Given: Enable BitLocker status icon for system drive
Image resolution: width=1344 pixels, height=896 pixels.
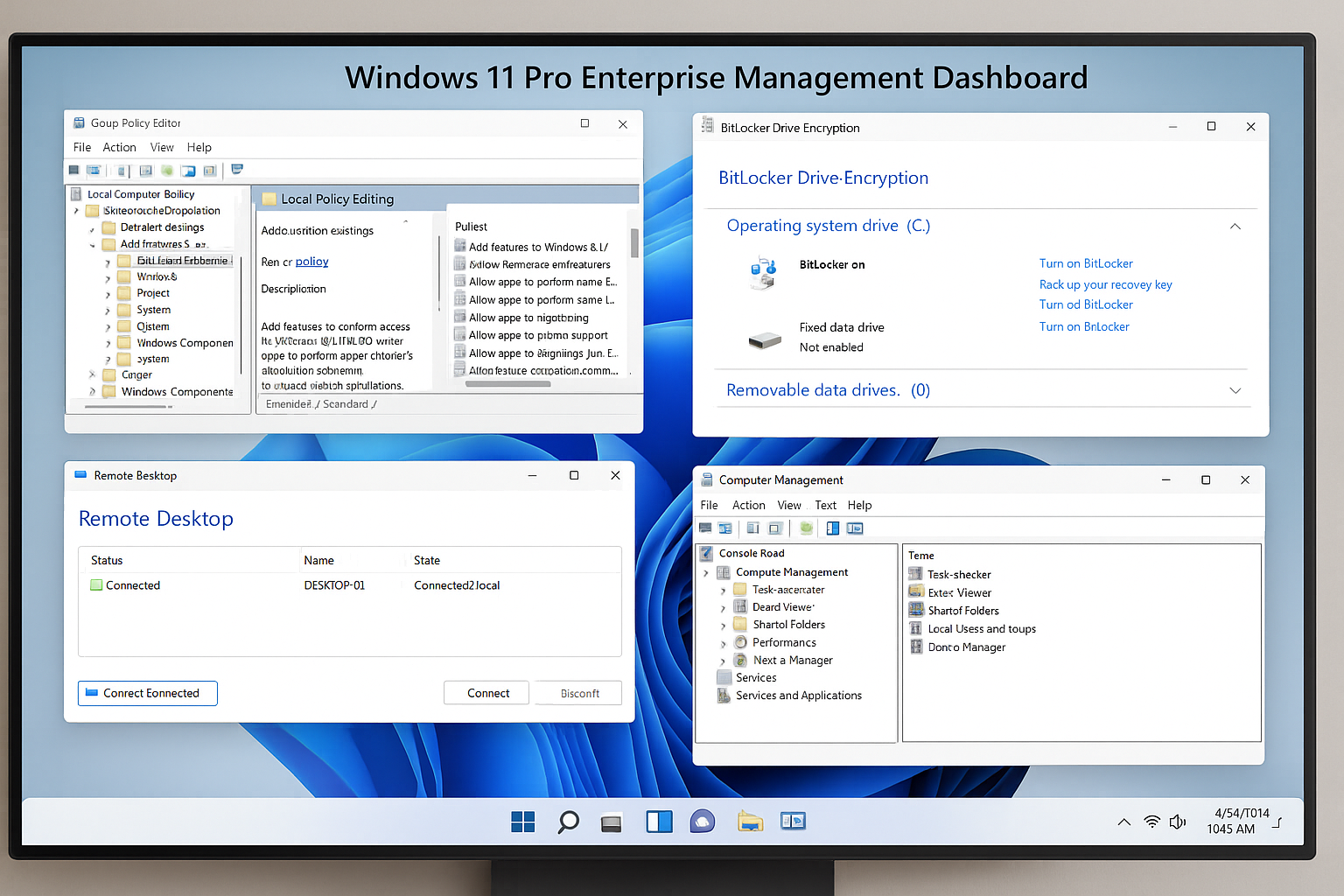Looking at the screenshot, I should coord(763,271).
